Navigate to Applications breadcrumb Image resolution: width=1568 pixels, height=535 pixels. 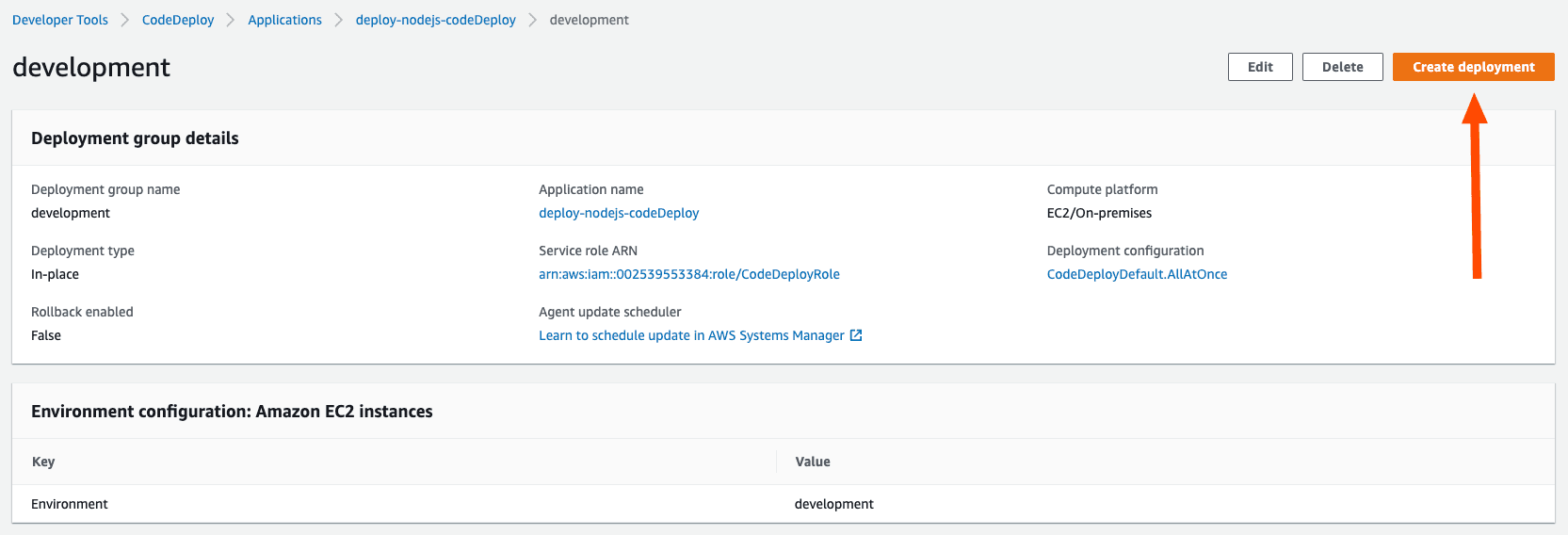tap(284, 20)
